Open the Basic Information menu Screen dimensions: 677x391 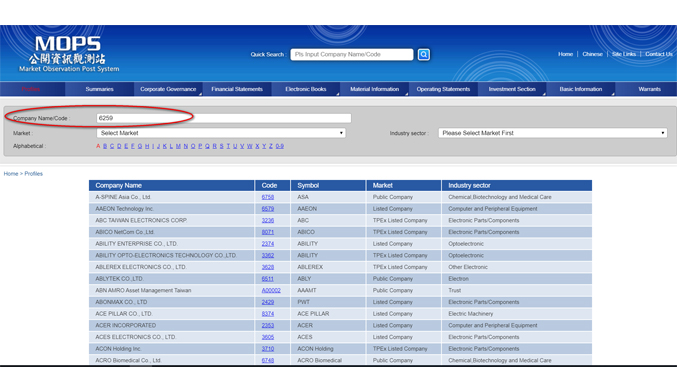(580, 89)
